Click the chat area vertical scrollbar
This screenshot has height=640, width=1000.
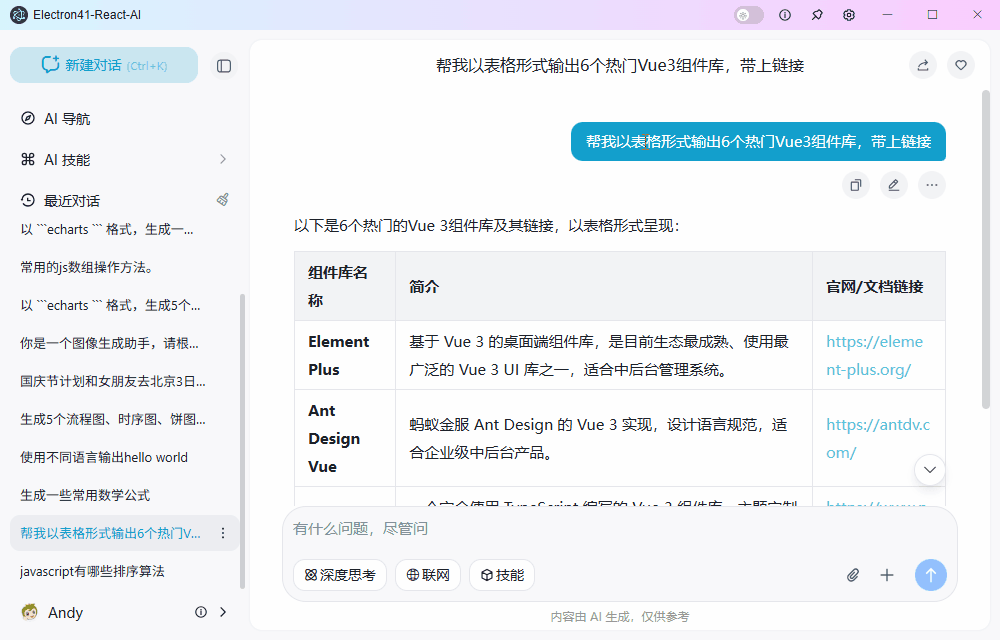985,249
